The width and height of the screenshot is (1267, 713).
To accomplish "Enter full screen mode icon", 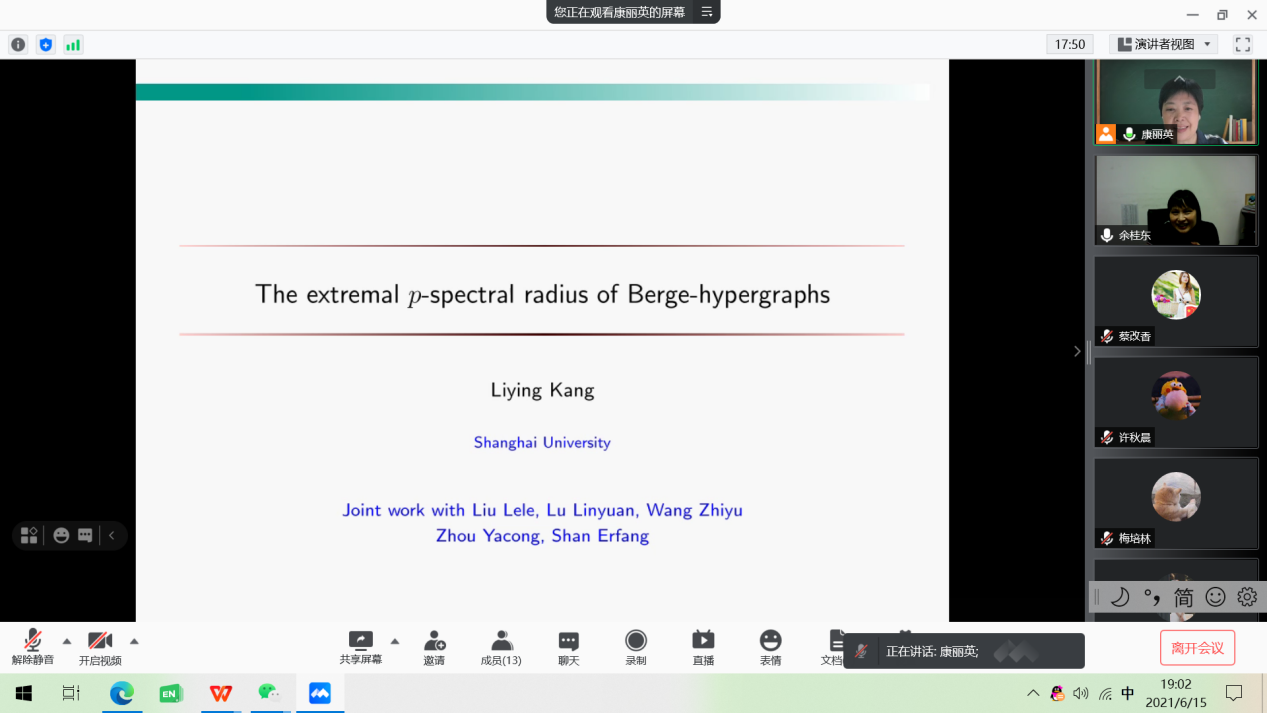I will point(1243,44).
